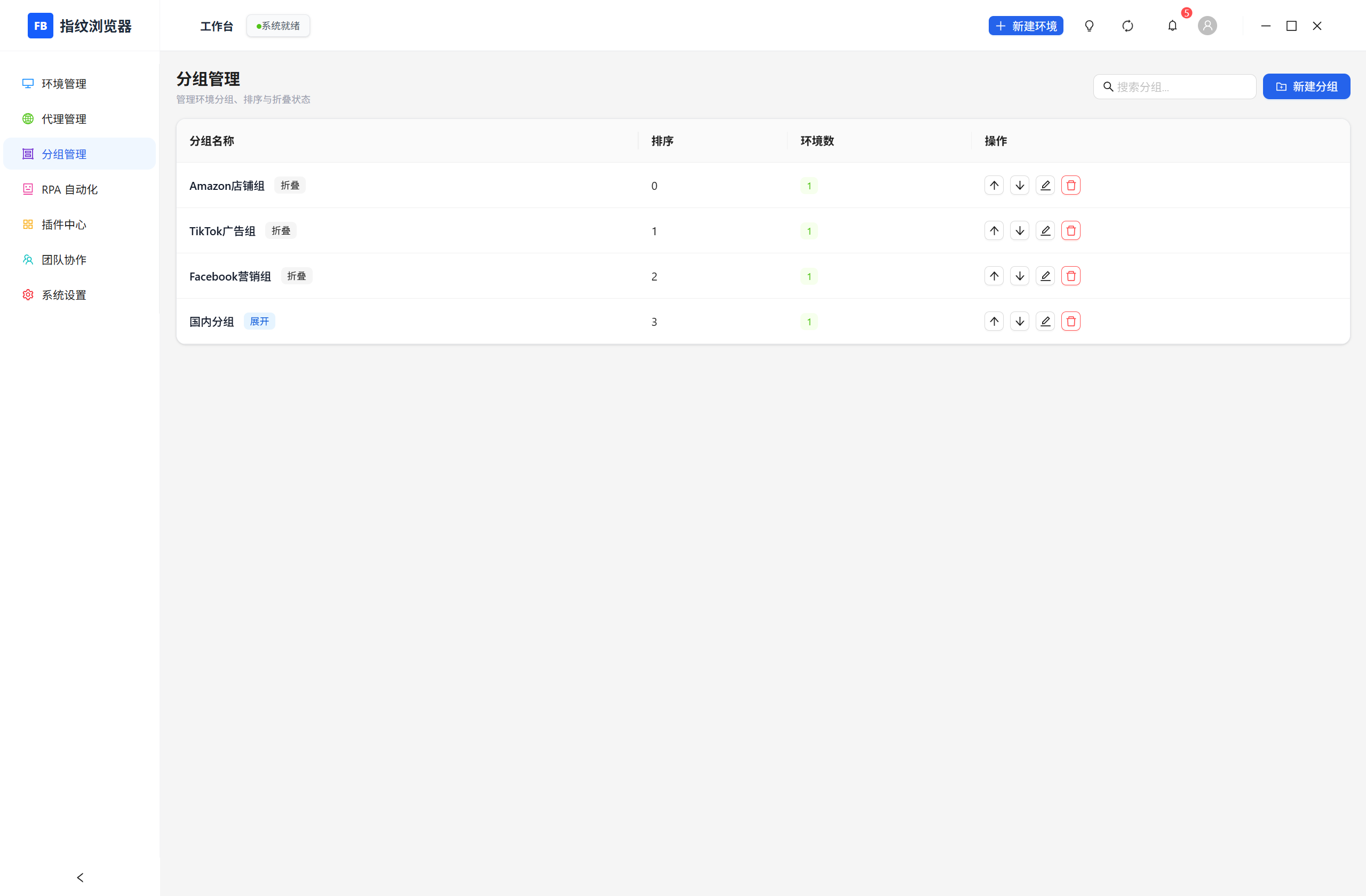Minimize the application window
1366x896 pixels.
click(x=1266, y=26)
